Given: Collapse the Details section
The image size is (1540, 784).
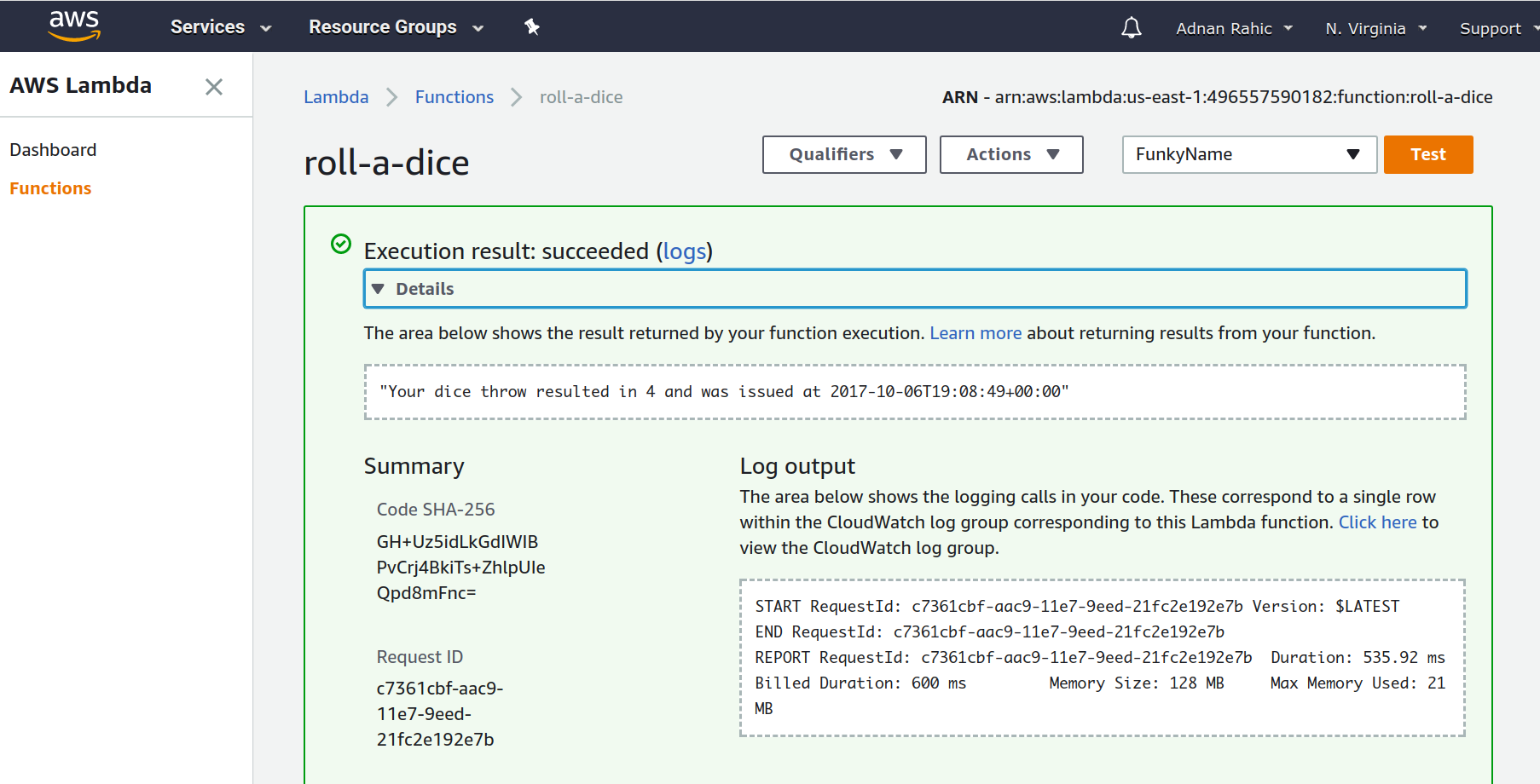Looking at the screenshot, I should coord(915,289).
